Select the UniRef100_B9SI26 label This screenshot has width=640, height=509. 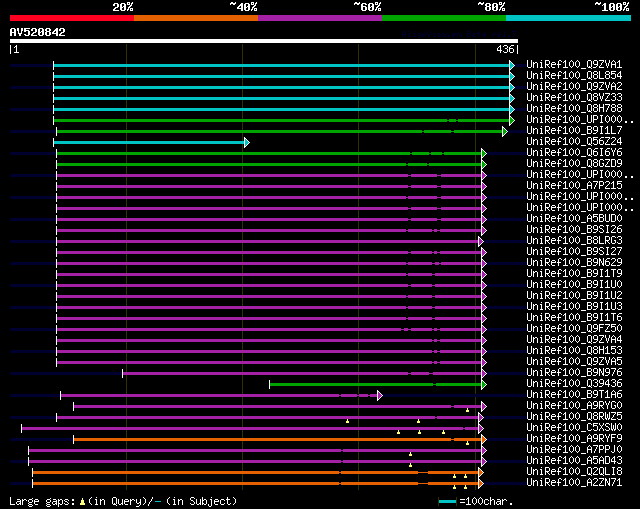point(574,230)
